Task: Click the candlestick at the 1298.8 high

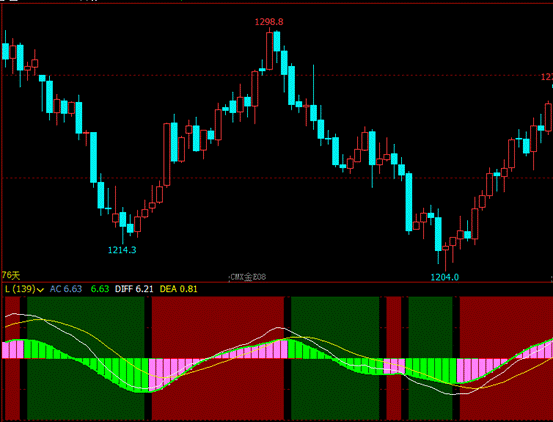Action: pos(269,50)
